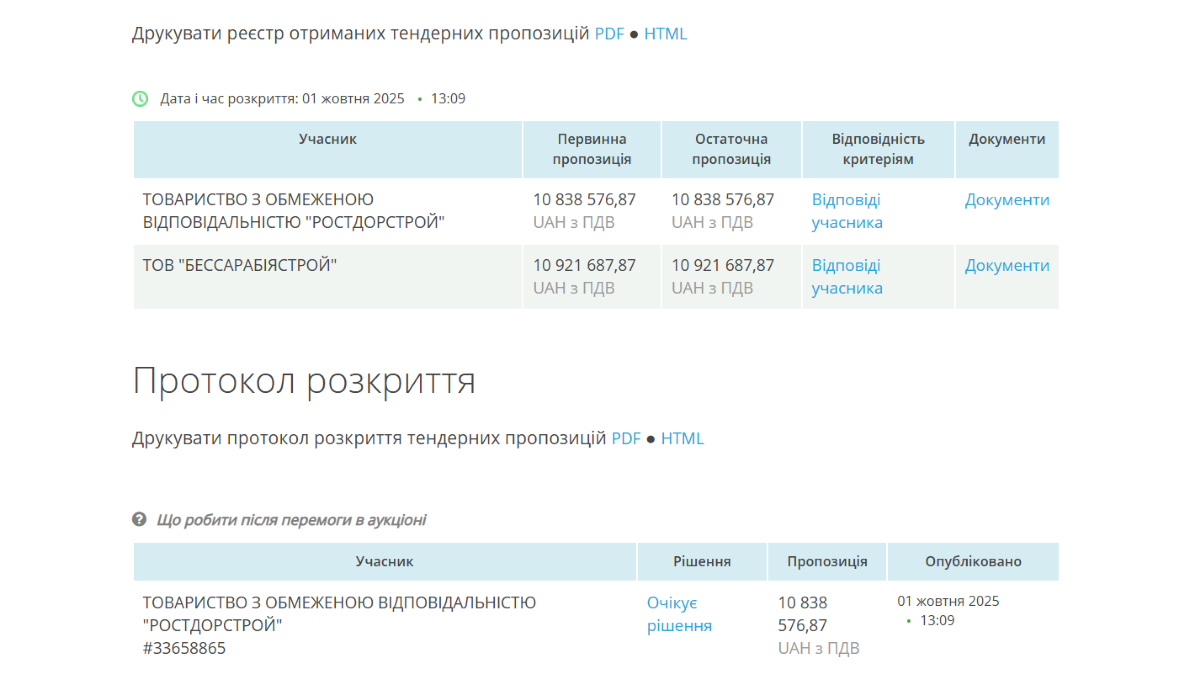Download the disclosure protocol as PDF
This screenshot has width=1203, height=675.
(x=626, y=438)
